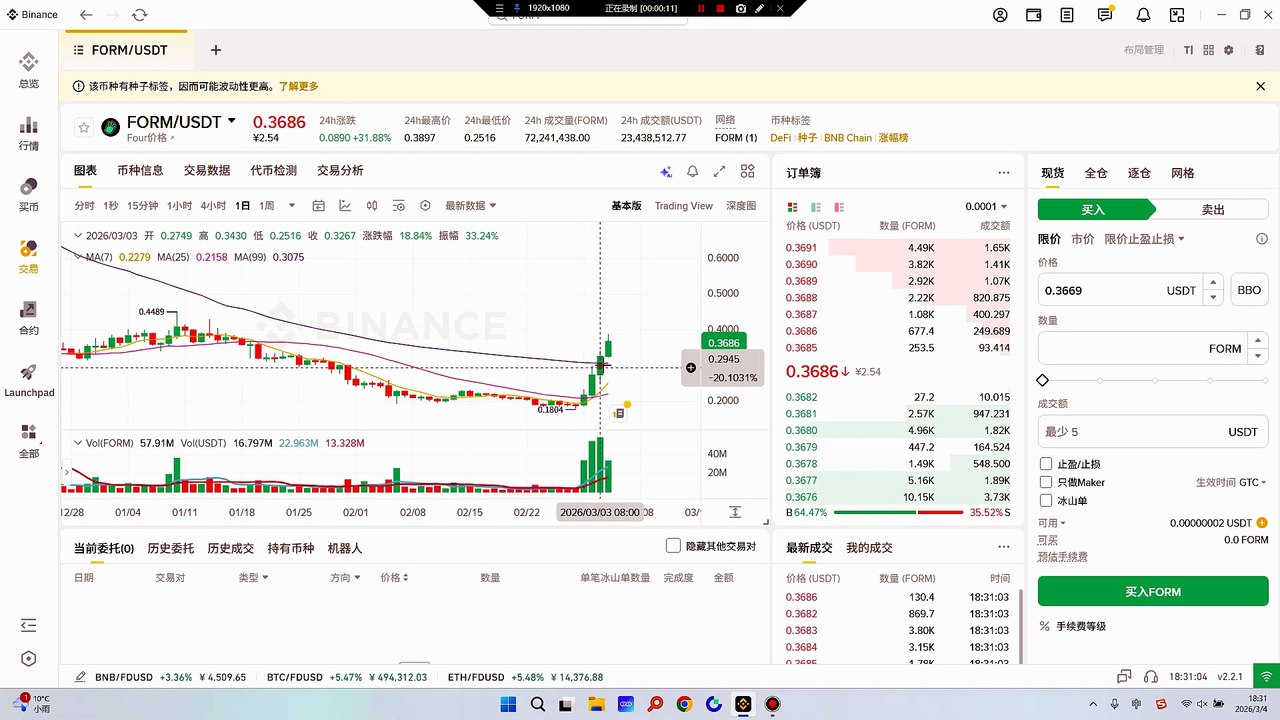Click the 布局管理 layout management link
This screenshot has height=720, width=1280.
pos(1144,50)
